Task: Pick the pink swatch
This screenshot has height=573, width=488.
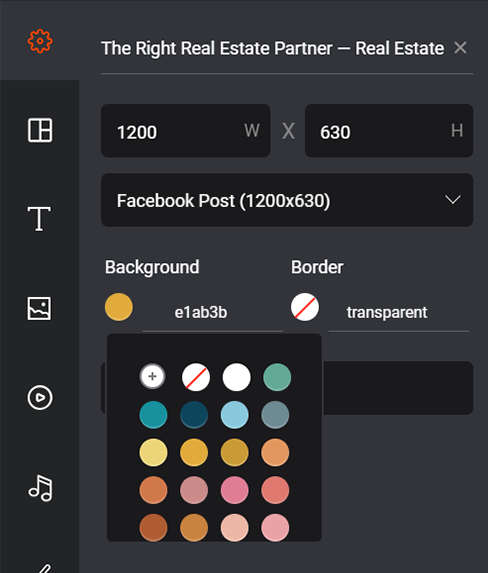Action: pyautogui.click(x=235, y=490)
